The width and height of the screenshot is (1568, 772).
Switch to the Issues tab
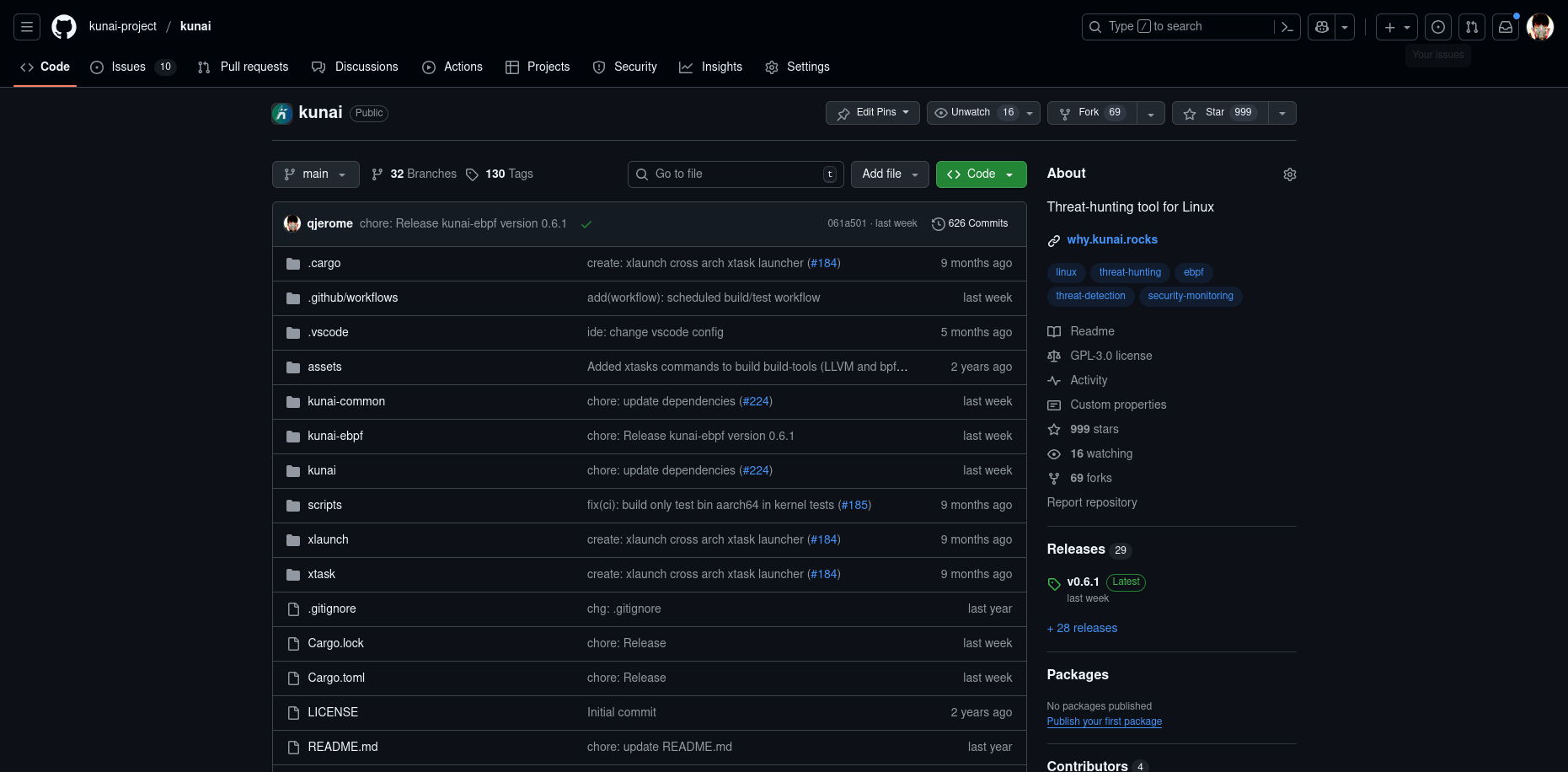pyautogui.click(x=132, y=67)
